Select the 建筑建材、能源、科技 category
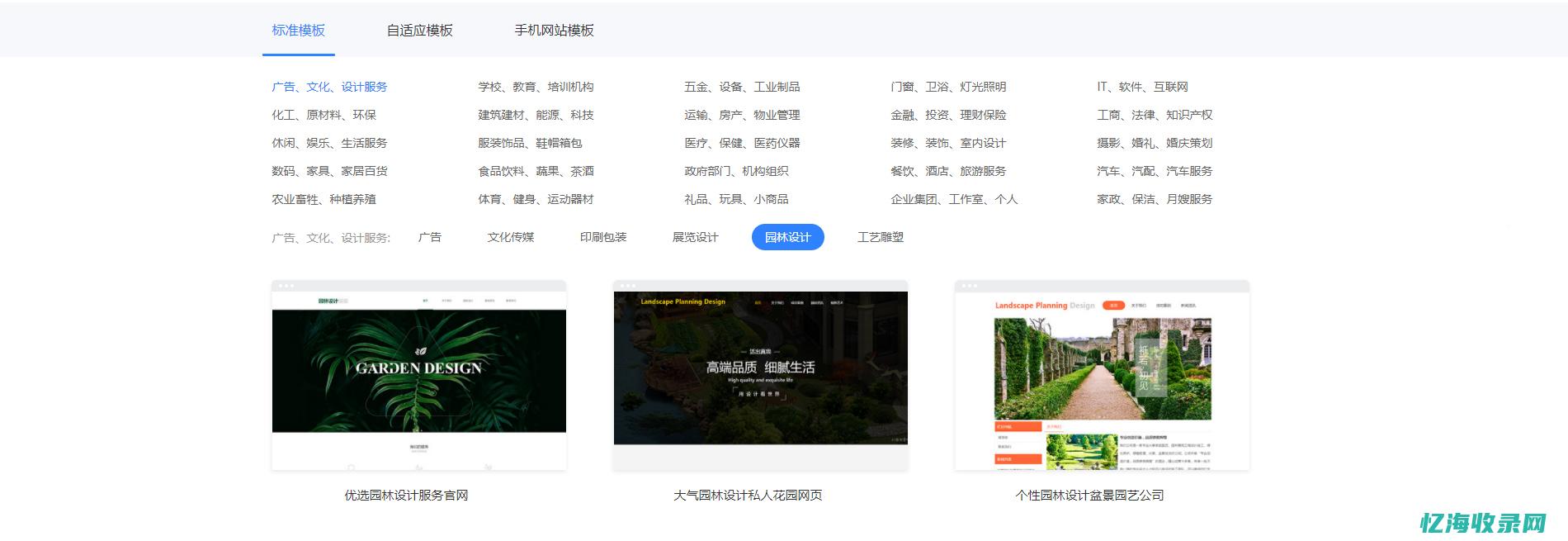Screen dimensions: 1568x541 point(536,115)
